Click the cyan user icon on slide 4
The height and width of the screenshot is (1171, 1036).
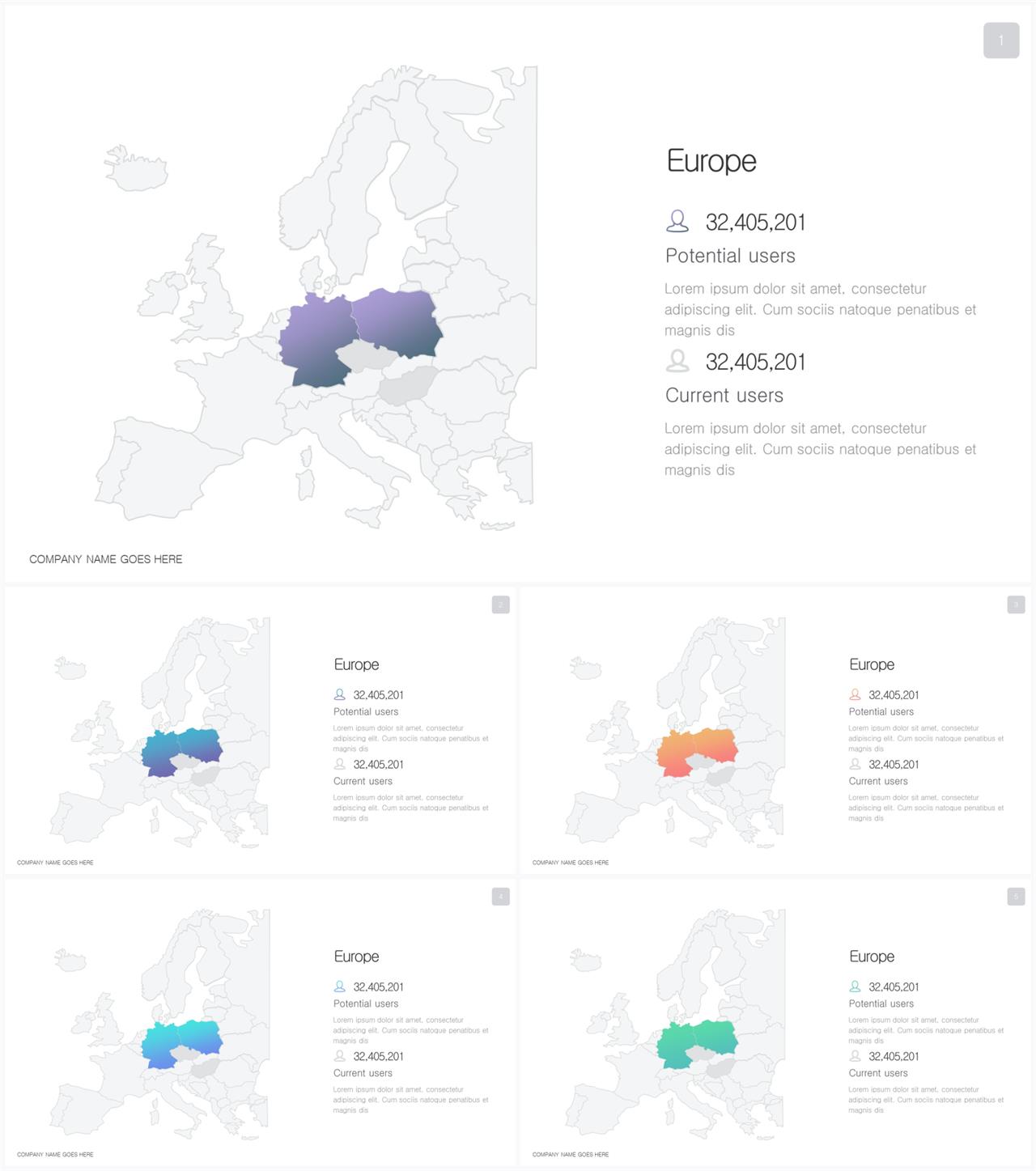(x=339, y=986)
